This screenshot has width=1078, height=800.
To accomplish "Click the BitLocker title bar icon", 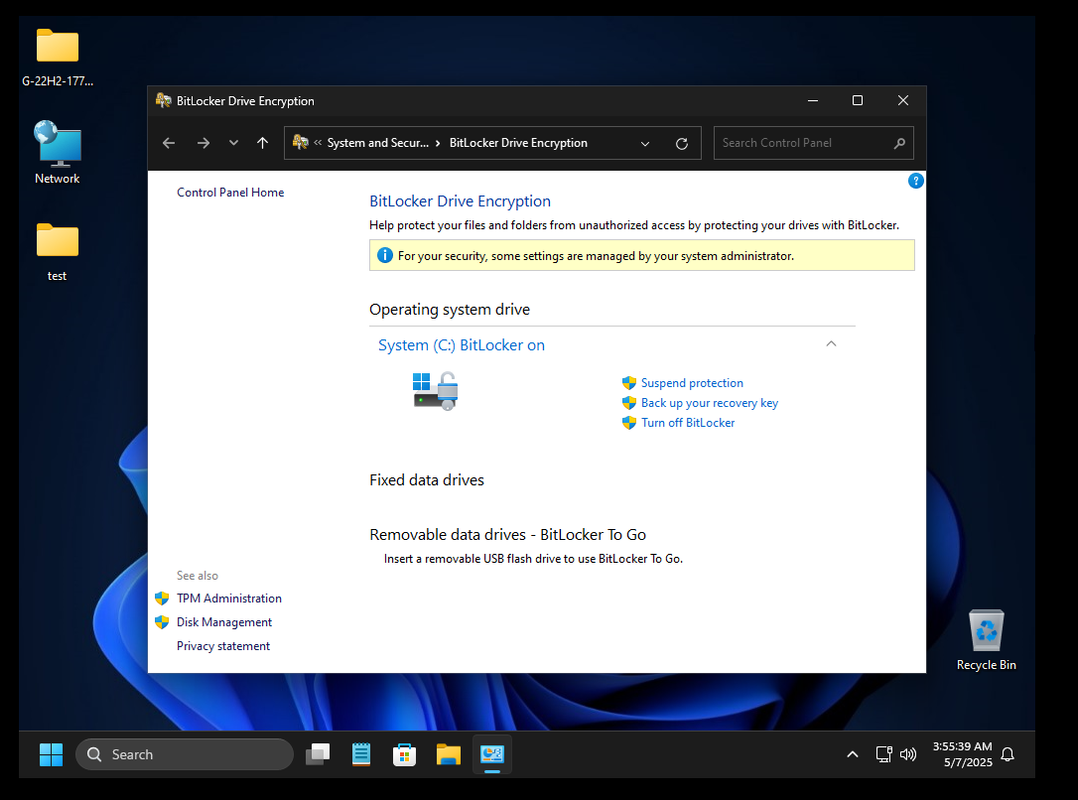I will (x=163, y=100).
